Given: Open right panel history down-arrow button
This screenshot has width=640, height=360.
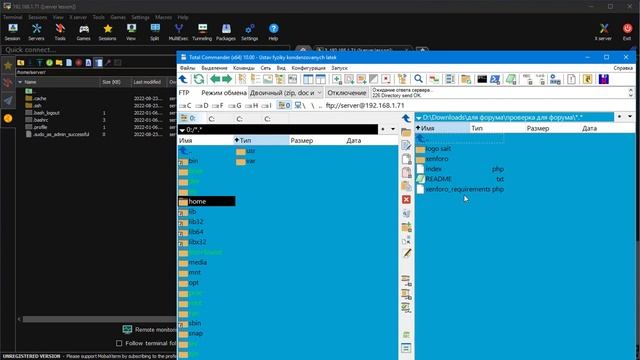Looking at the screenshot, I should (630, 117).
